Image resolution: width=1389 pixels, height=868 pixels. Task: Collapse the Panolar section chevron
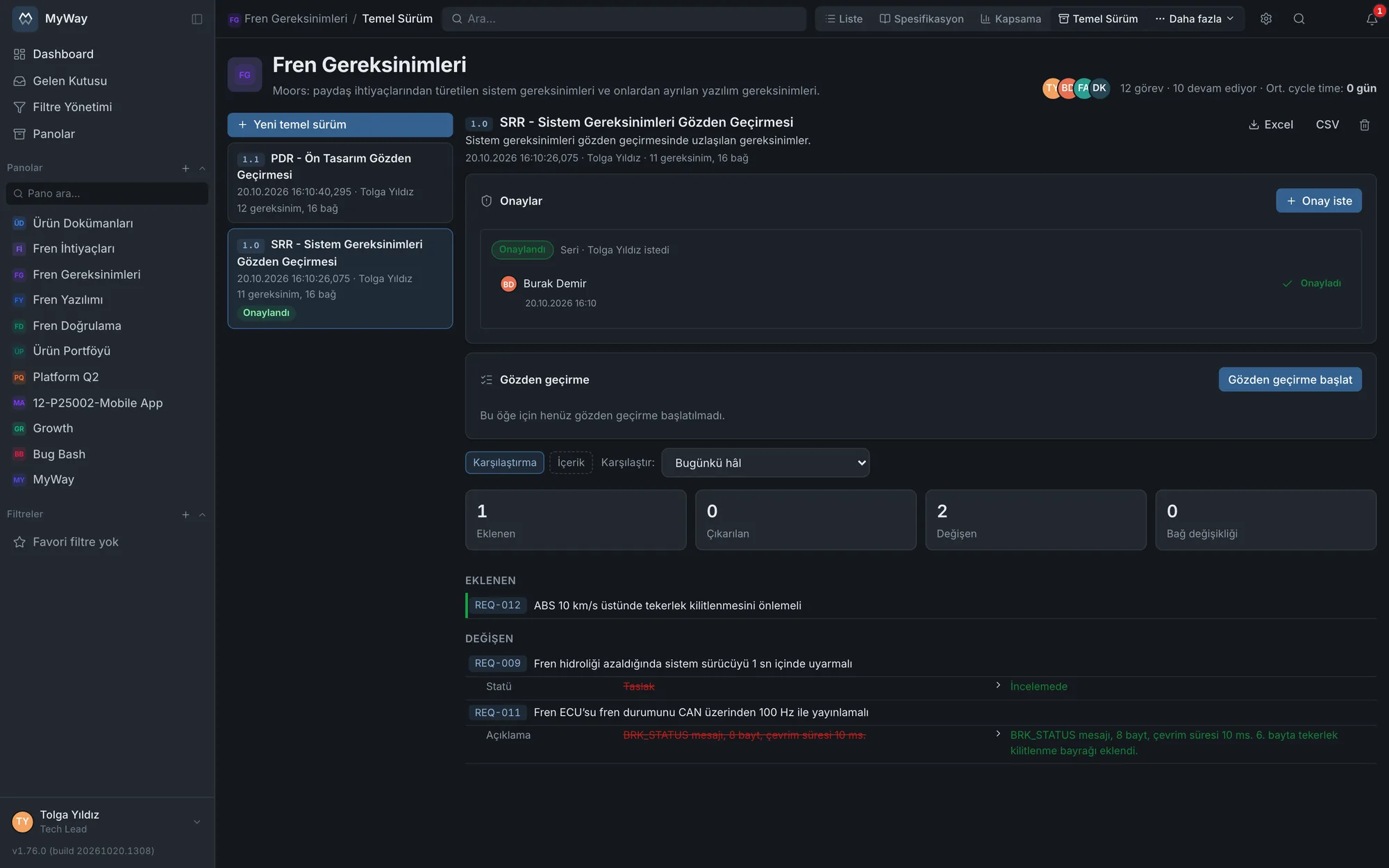click(x=202, y=168)
